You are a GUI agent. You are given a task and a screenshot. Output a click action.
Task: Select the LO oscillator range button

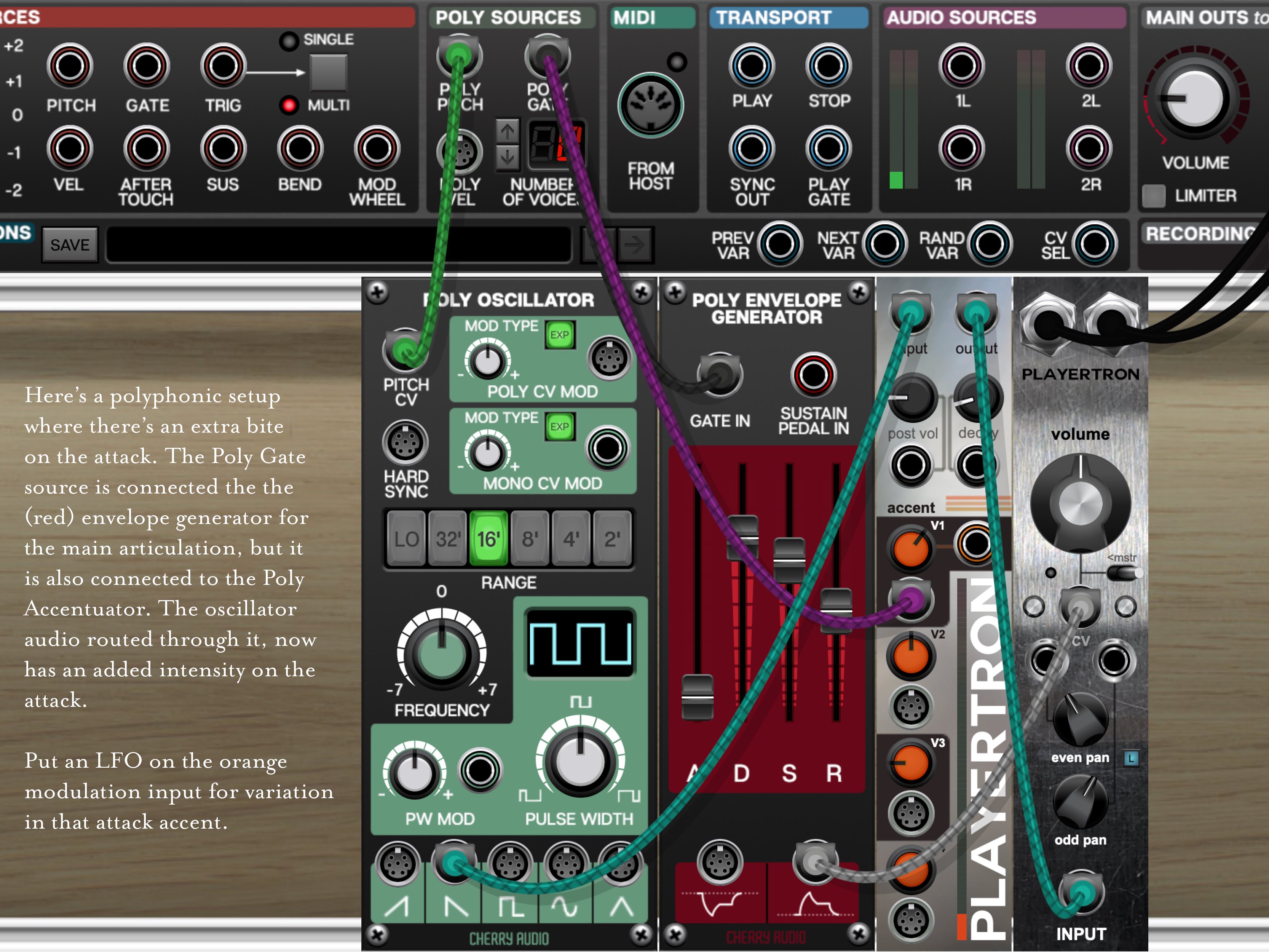pos(406,539)
